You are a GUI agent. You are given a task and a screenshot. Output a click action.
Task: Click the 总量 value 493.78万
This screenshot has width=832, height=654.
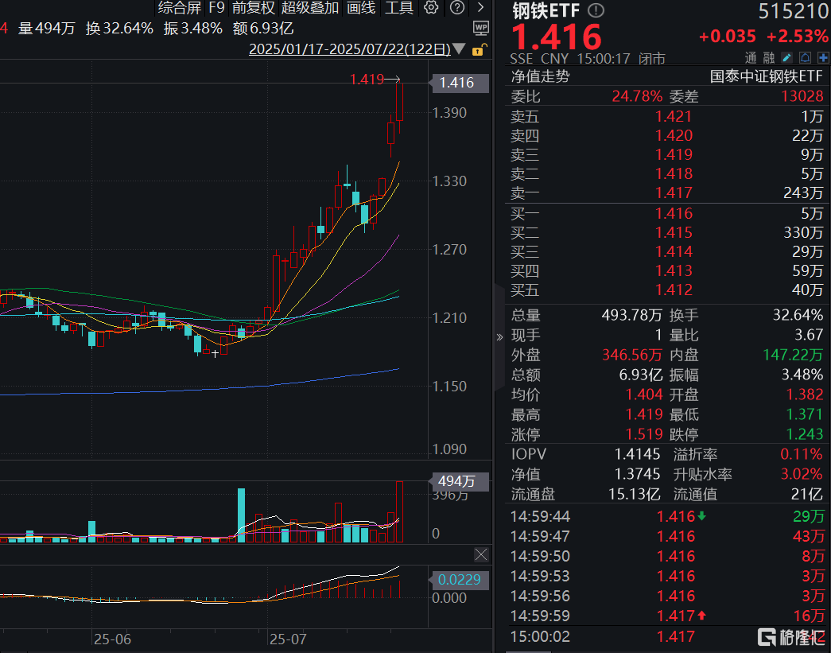coord(631,315)
